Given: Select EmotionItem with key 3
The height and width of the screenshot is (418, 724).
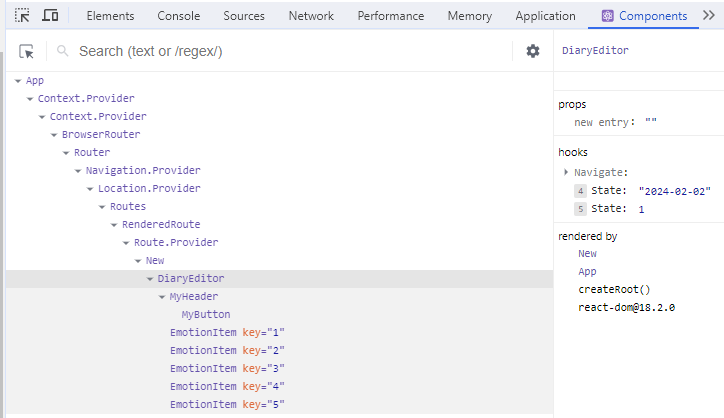Looking at the screenshot, I should click(x=227, y=368).
